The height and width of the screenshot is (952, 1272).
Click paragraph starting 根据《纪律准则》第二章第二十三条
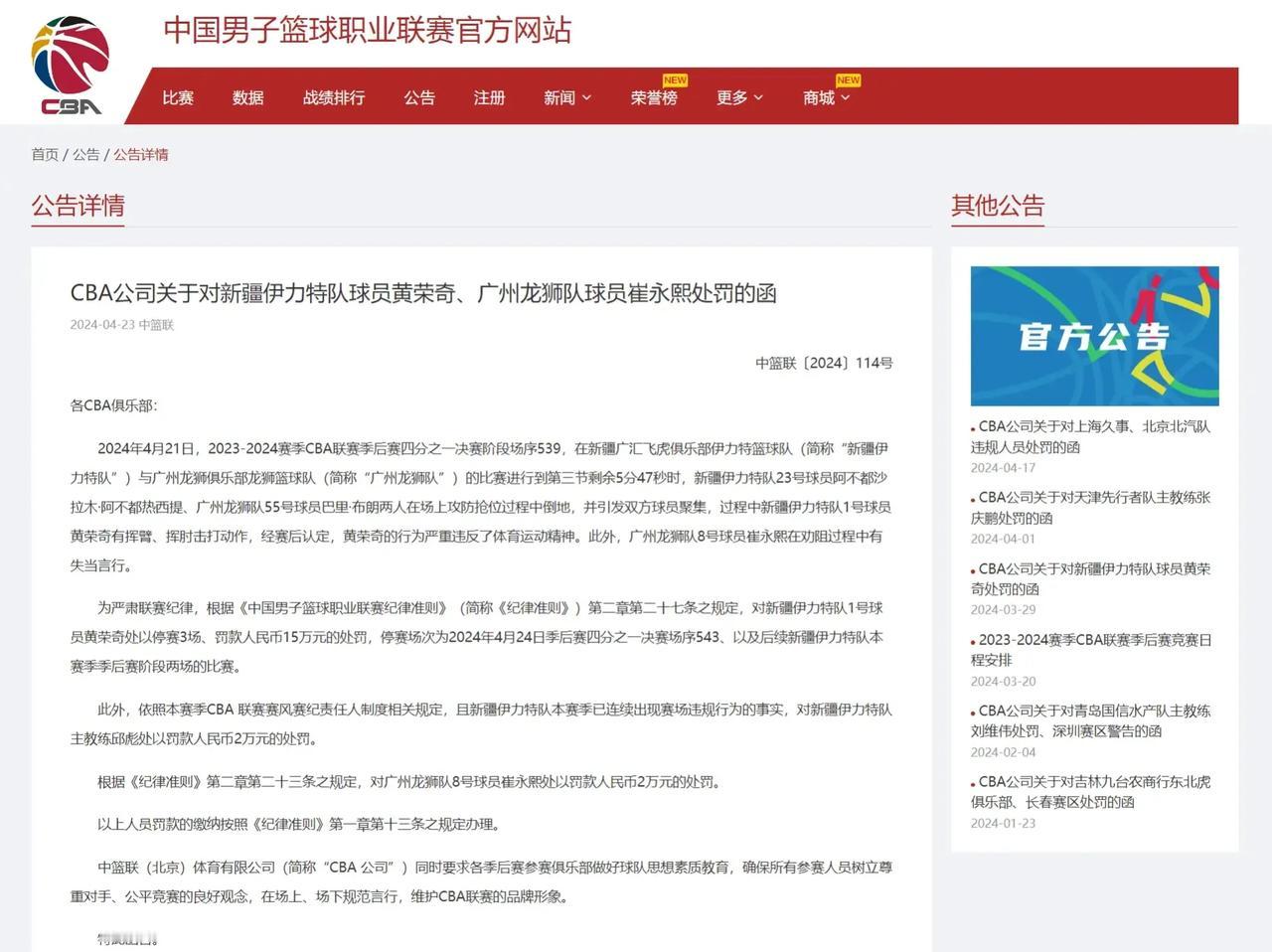point(409,782)
